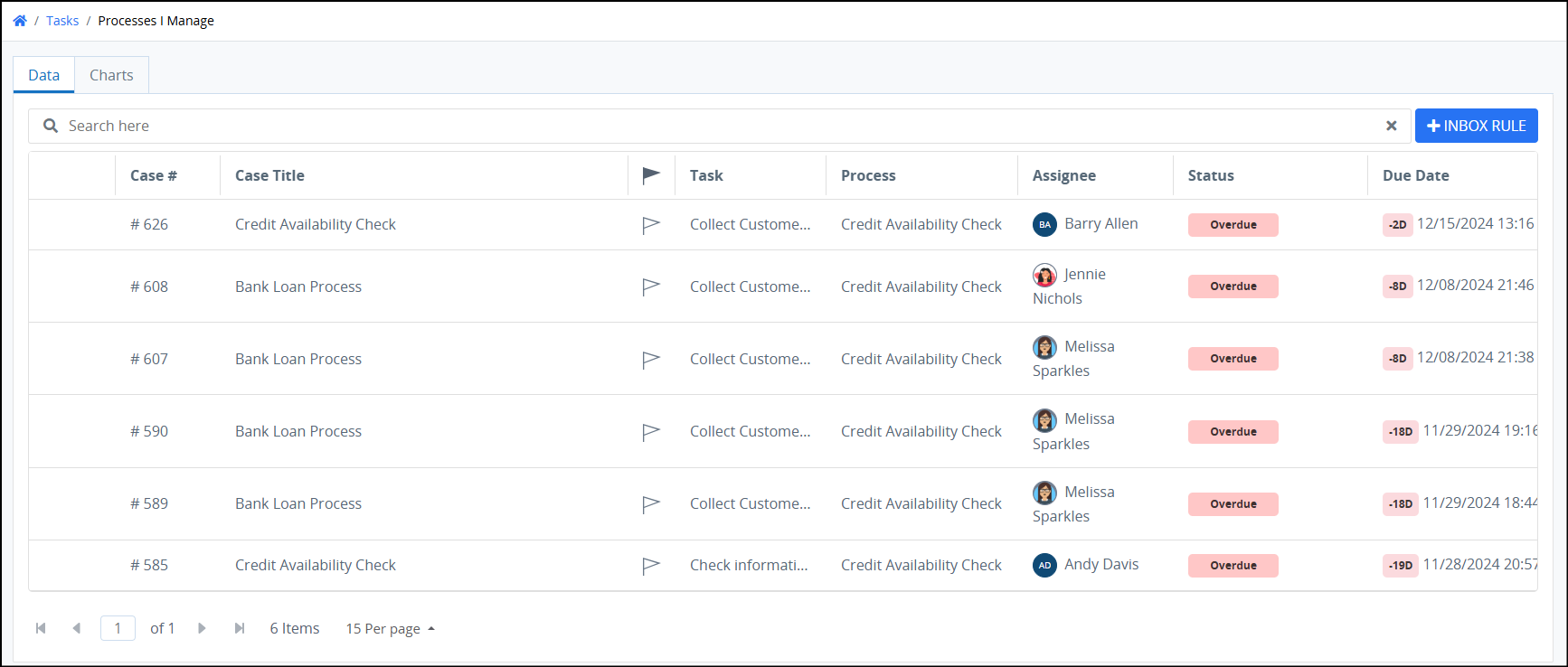The height and width of the screenshot is (667, 1568).
Task: Jump to the first page
Action: [x=41, y=628]
